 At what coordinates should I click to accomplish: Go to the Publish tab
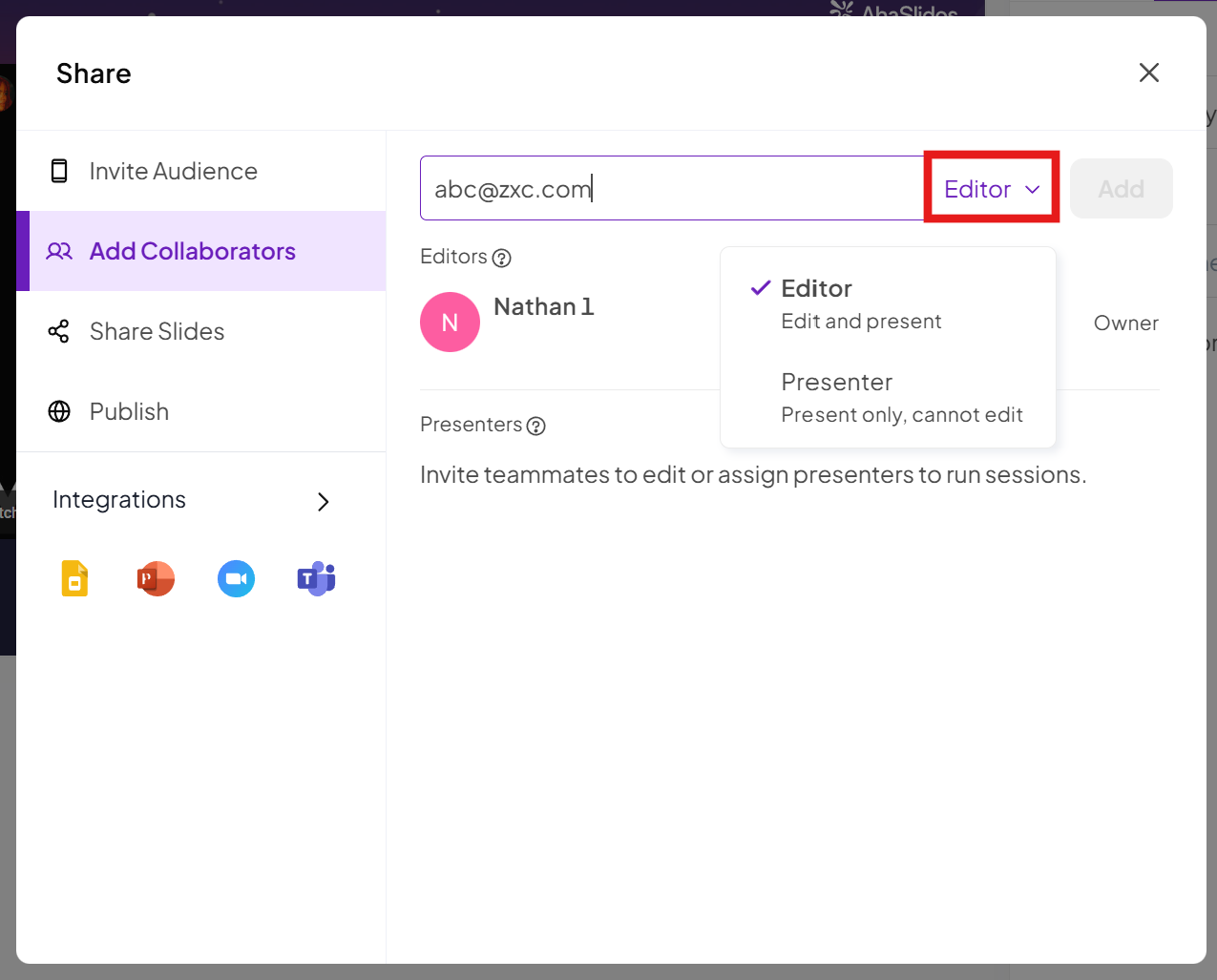pos(129,412)
